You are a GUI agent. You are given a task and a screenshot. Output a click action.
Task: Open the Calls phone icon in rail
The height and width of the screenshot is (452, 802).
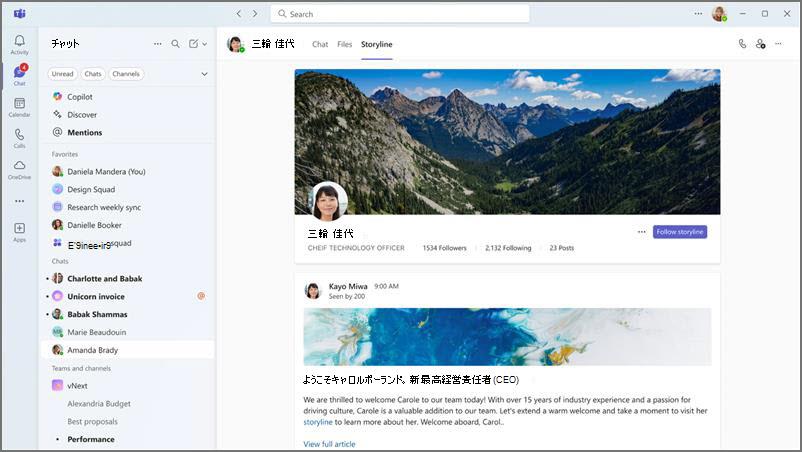coord(19,138)
